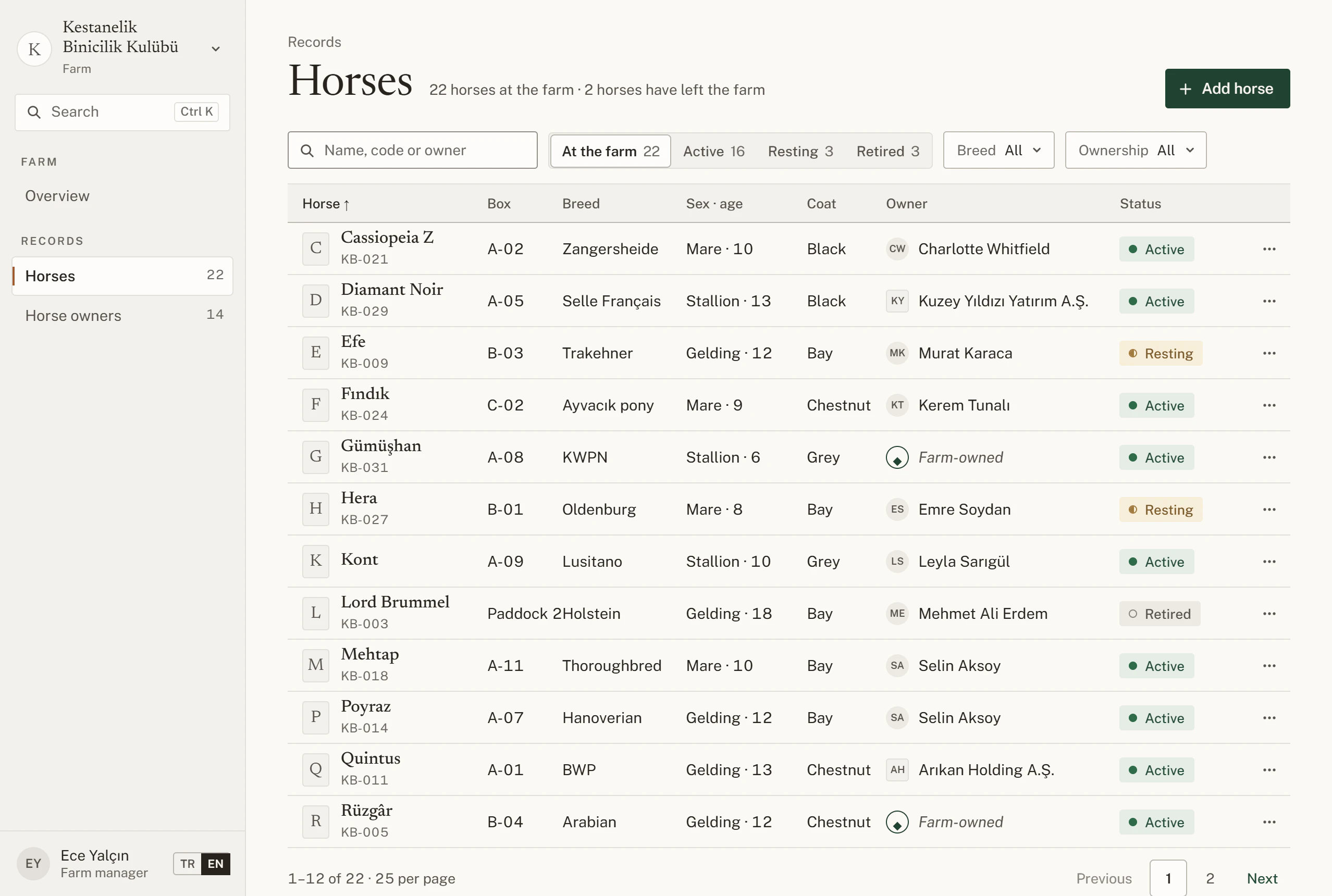Screen dimensions: 1332x896
Task: Go to page 2
Action: click(x=1210, y=878)
